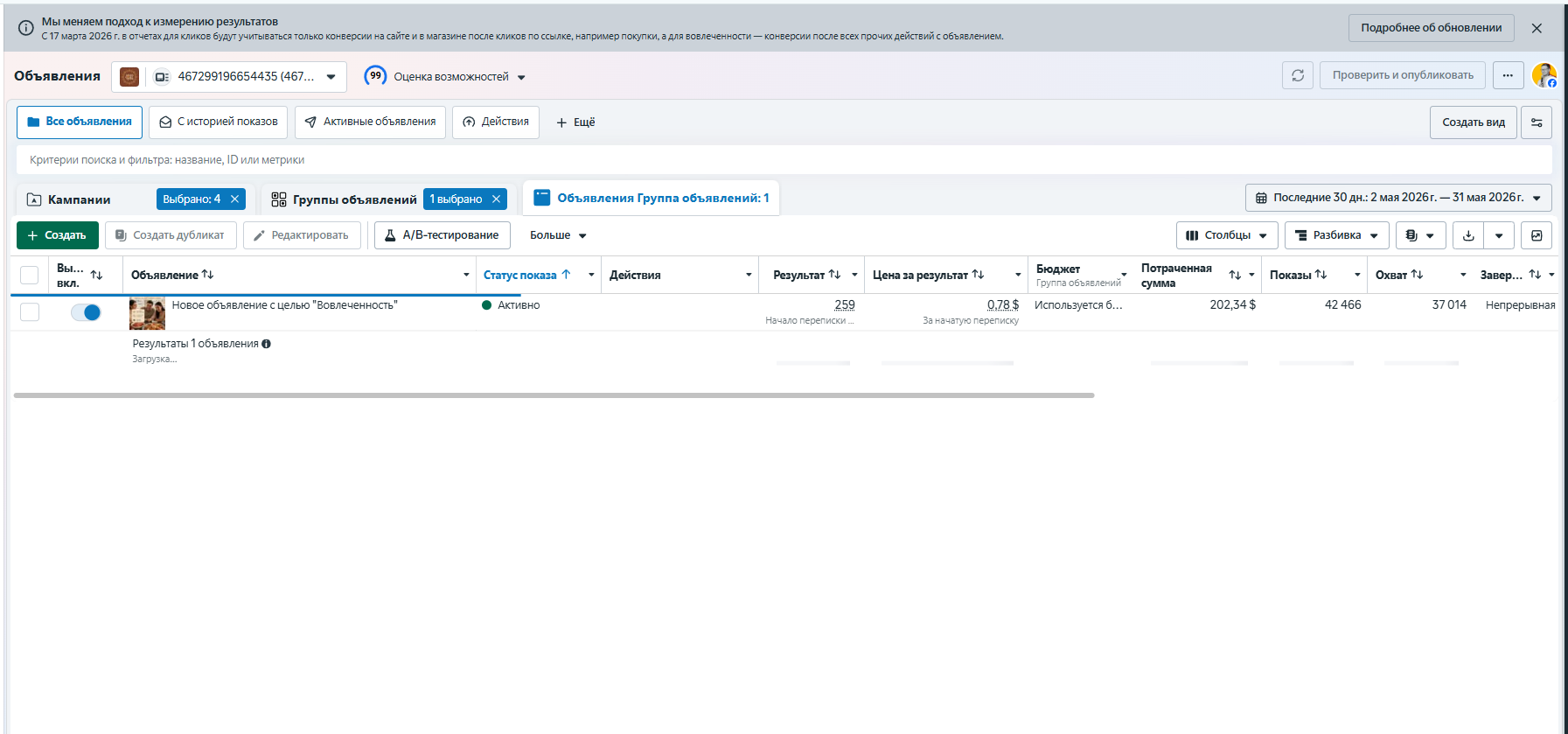
Task: Click the Active delivery status
Action: pos(511,305)
